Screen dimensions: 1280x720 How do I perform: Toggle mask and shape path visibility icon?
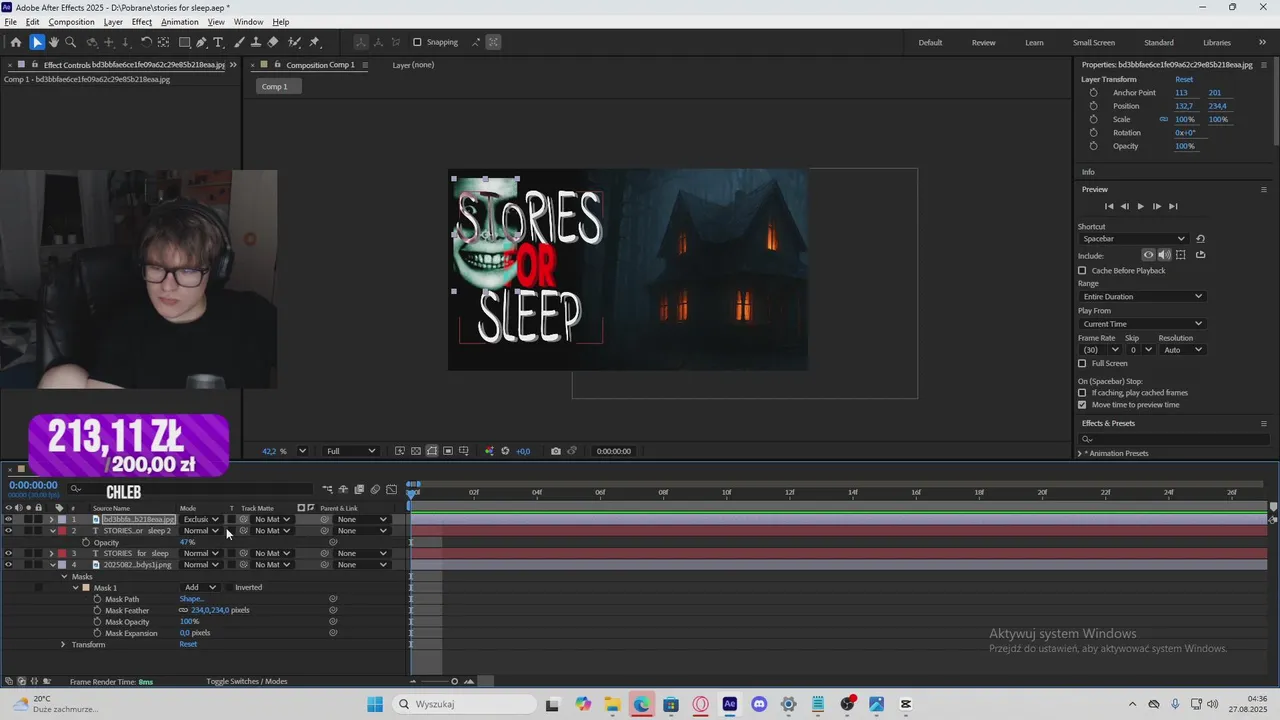[432, 451]
